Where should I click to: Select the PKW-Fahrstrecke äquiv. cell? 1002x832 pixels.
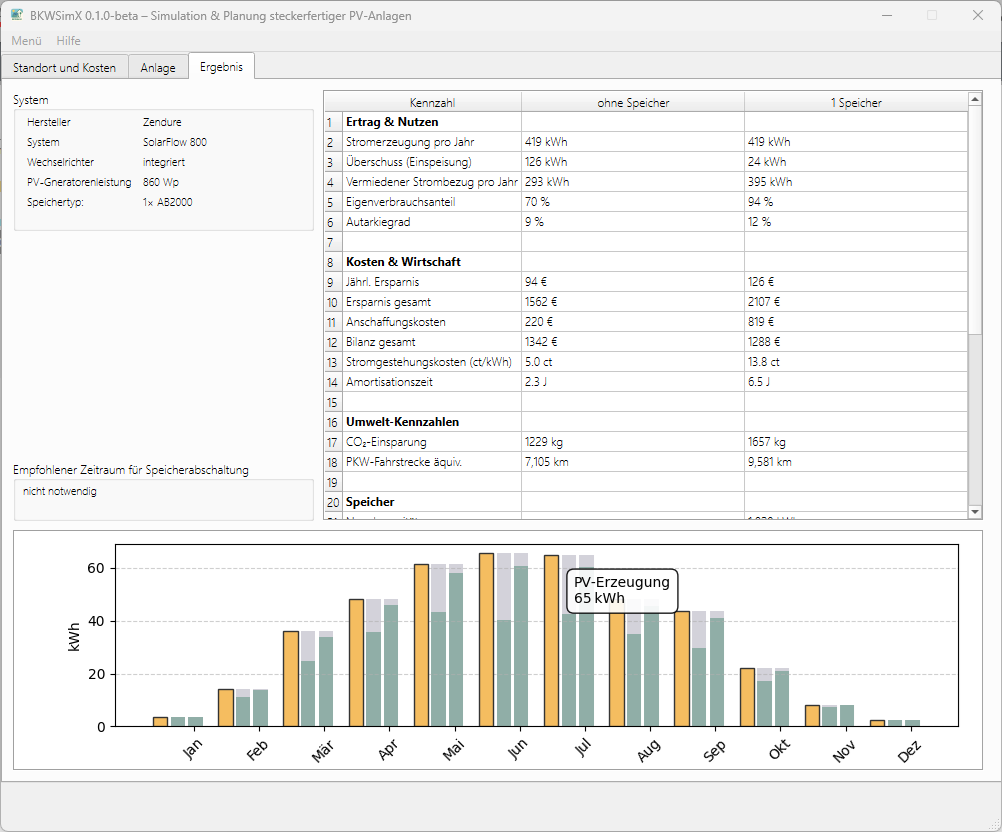tap(432, 462)
